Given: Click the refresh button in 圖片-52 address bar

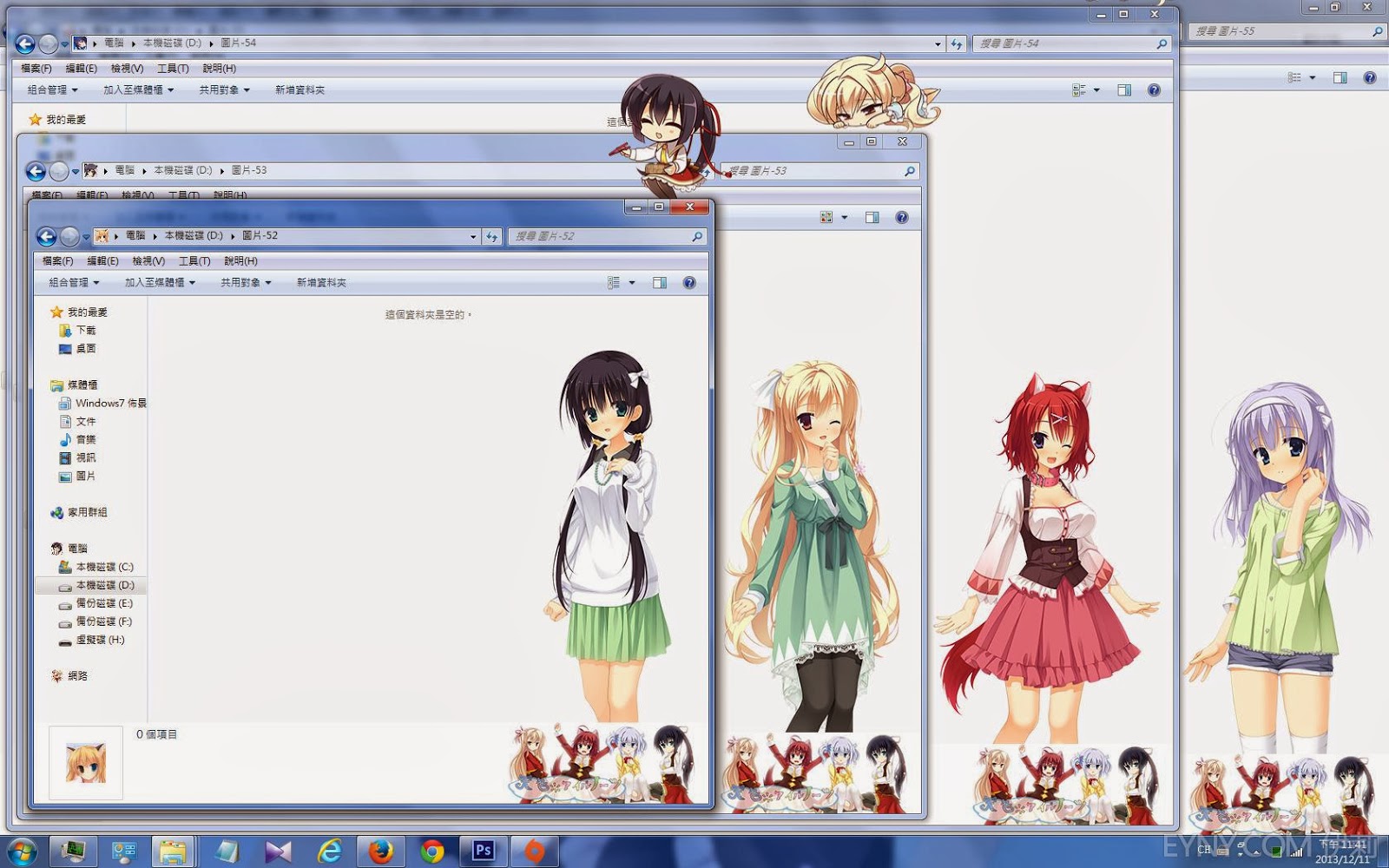Looking at the screenshot, I should coord(491,236).
